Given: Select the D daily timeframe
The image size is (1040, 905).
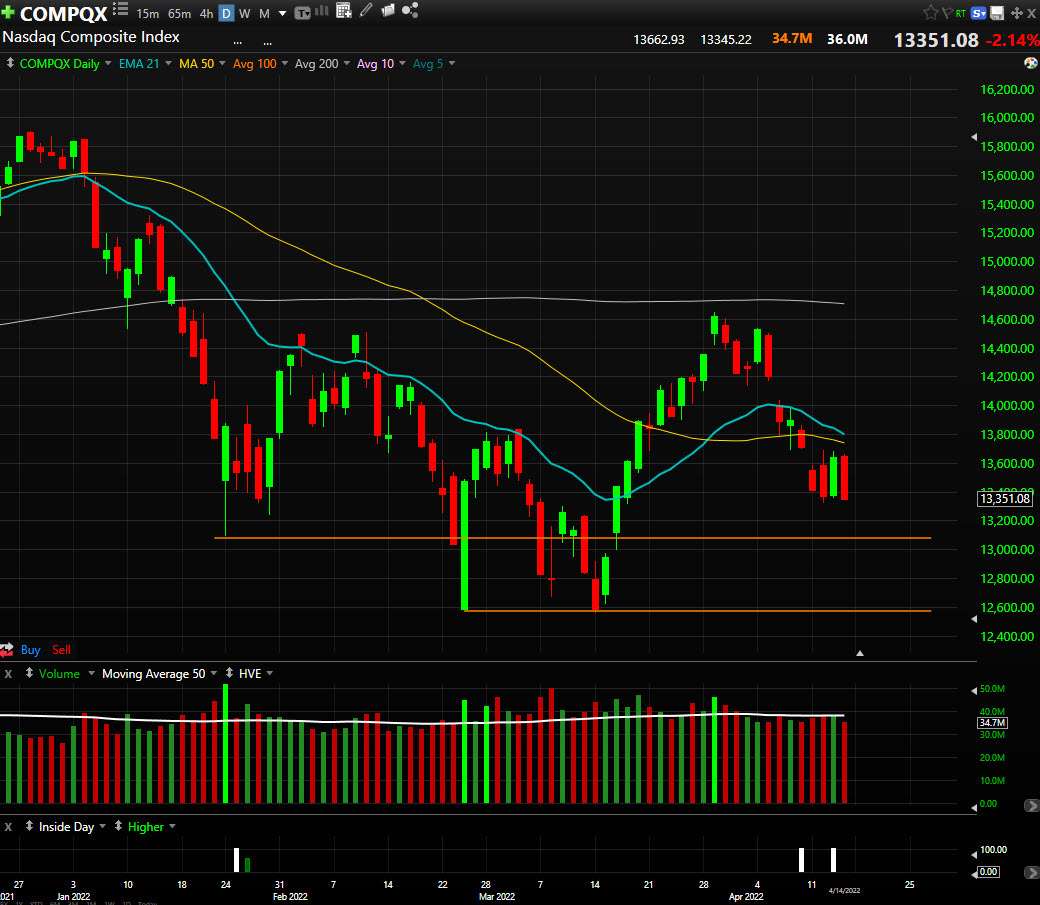Looking at the screenshot, I should coord(226,13).
